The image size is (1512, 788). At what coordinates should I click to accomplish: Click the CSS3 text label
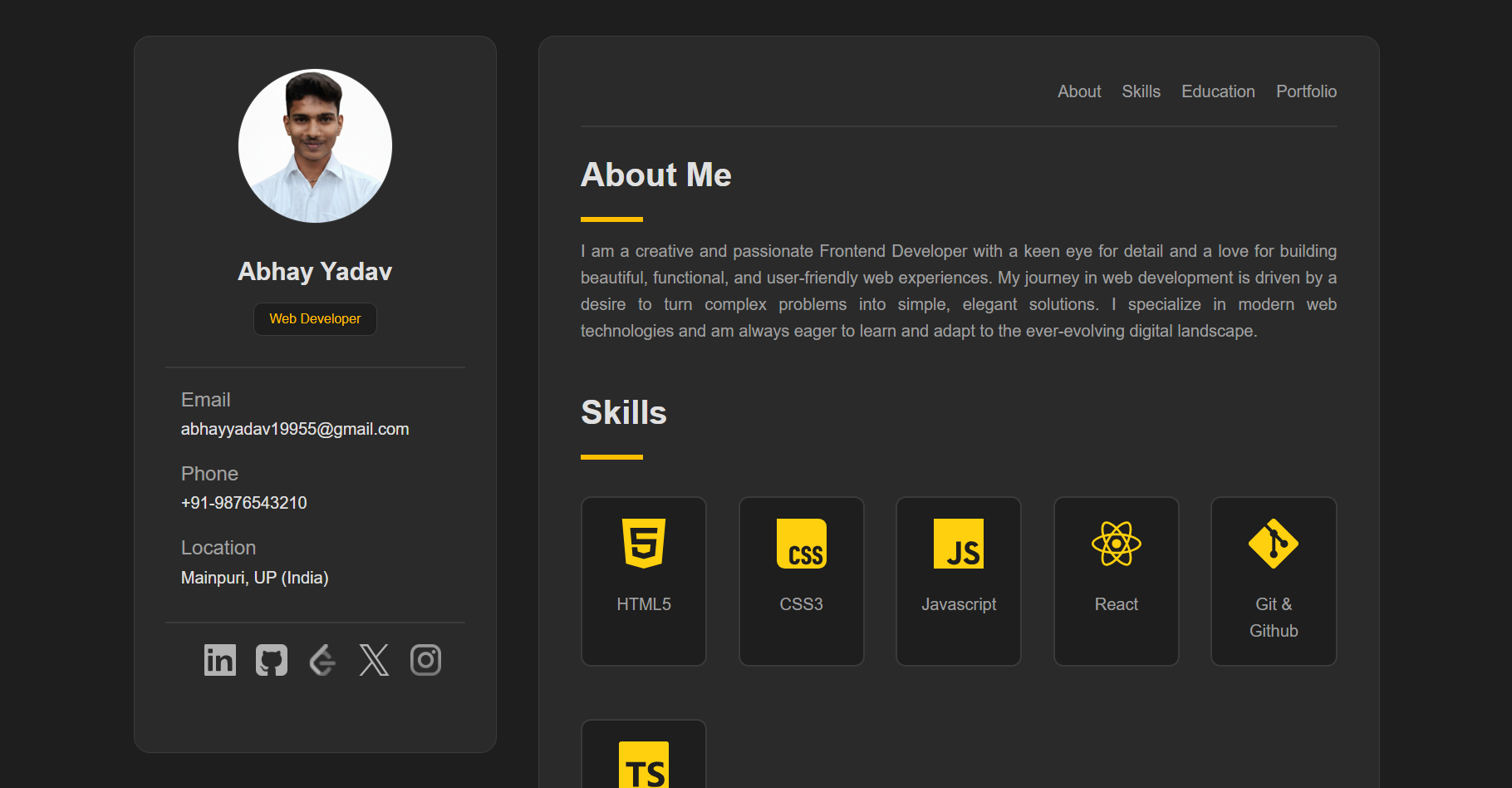pyautogui.click(x=802, y=604)
